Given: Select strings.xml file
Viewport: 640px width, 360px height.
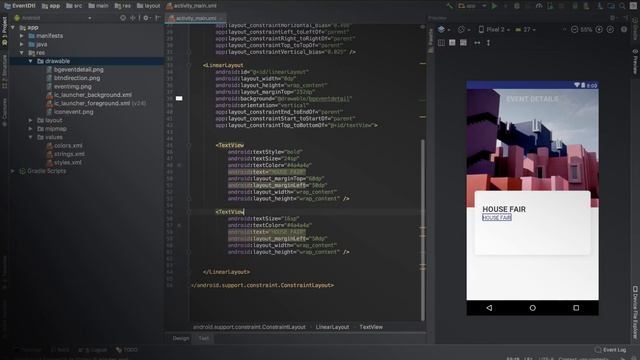Looking at the screenshot, I should click(x=65, y=154).
